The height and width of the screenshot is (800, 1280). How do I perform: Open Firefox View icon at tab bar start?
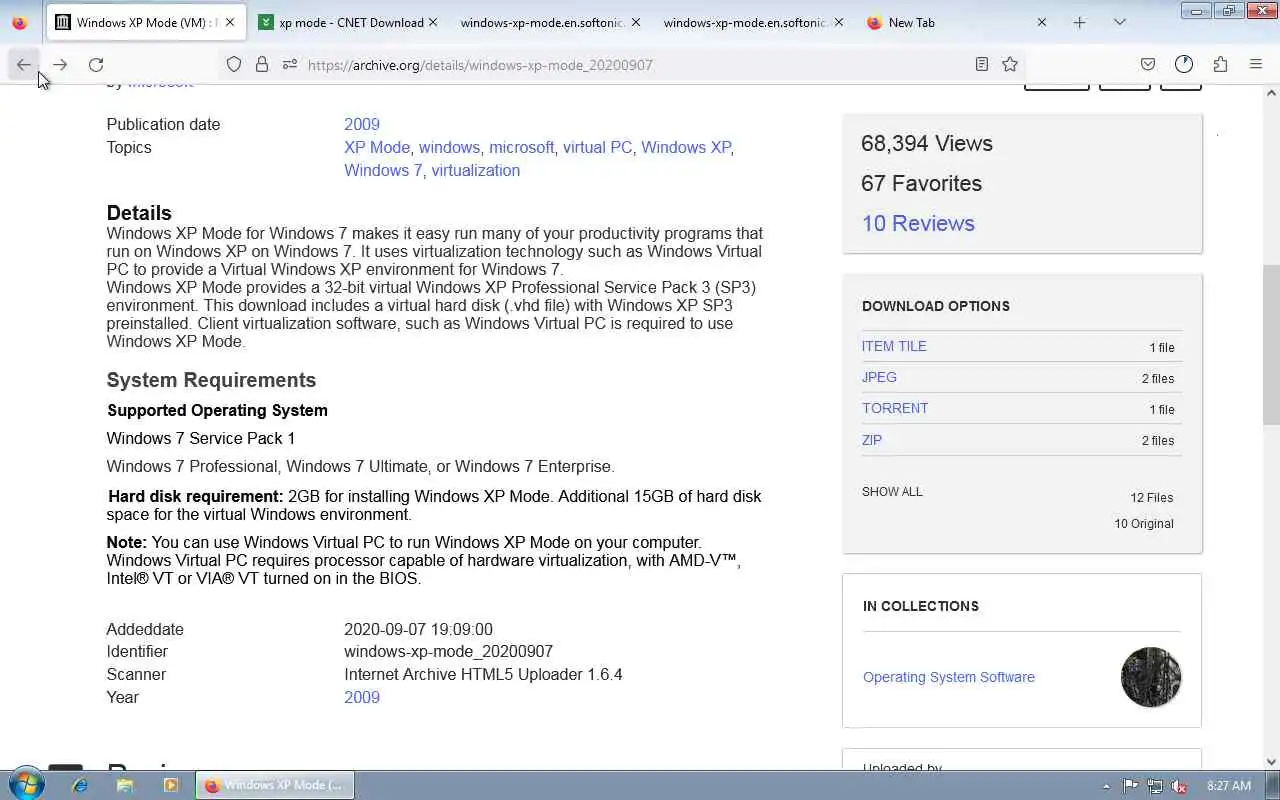click(x=20, y=22)
